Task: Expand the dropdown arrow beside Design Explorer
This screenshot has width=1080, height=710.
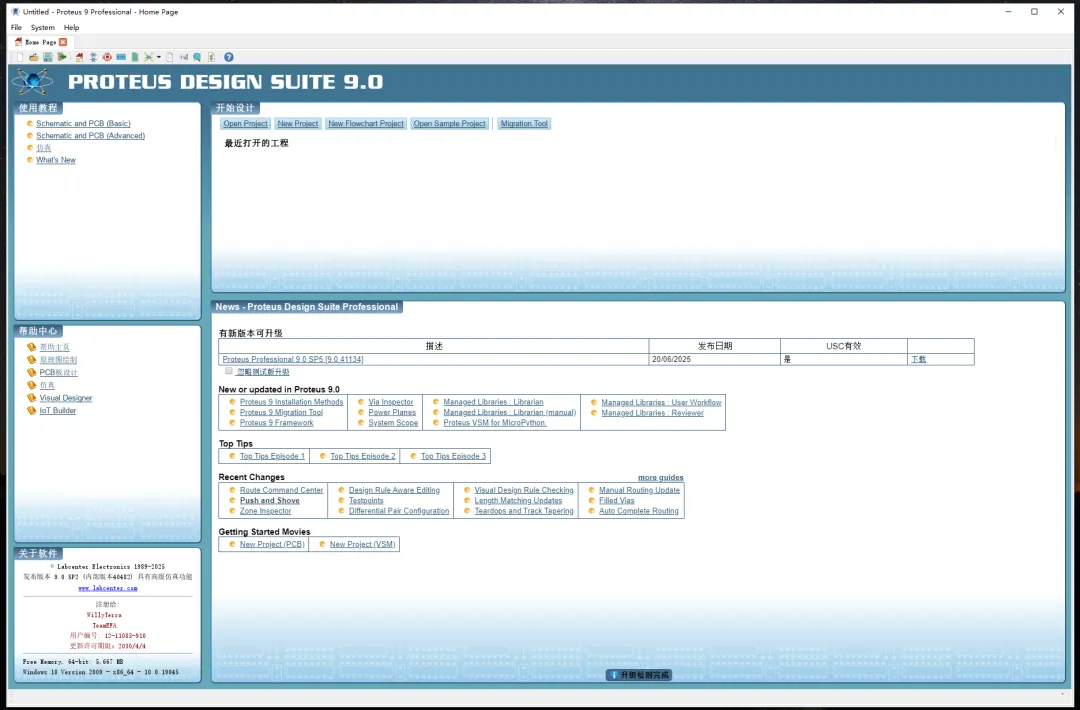Action: pyautogui.click(x=158, y=57)
